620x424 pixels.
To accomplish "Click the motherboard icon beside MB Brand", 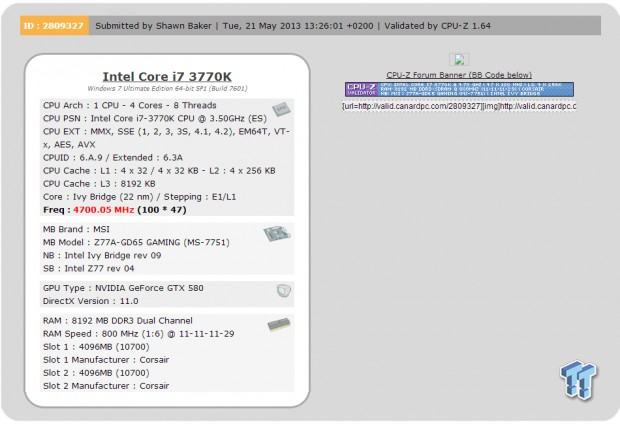I will click(x=277, y=234).
